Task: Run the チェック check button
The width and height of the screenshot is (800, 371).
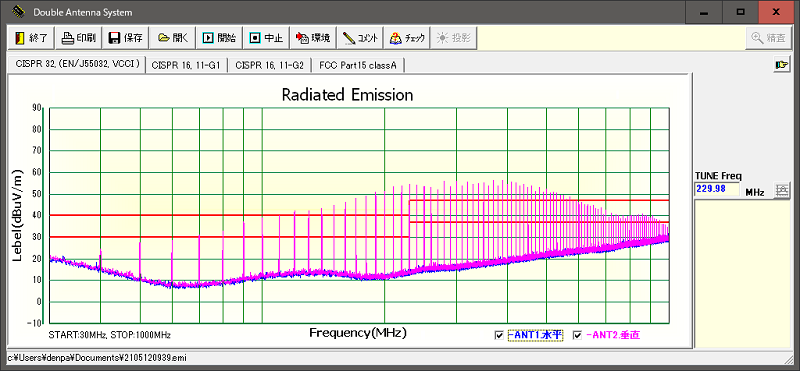Action: (x=407, y=38)
